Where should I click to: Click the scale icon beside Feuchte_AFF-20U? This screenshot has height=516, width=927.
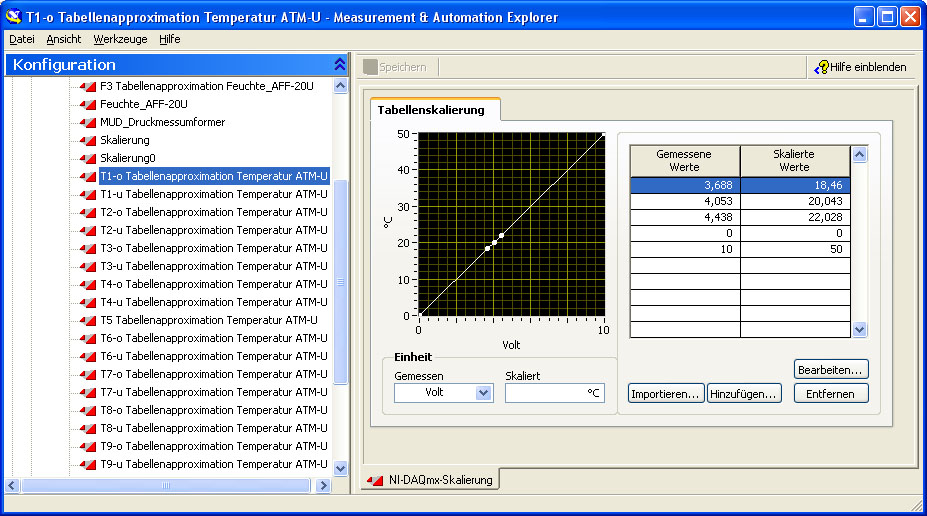(87, 105)
